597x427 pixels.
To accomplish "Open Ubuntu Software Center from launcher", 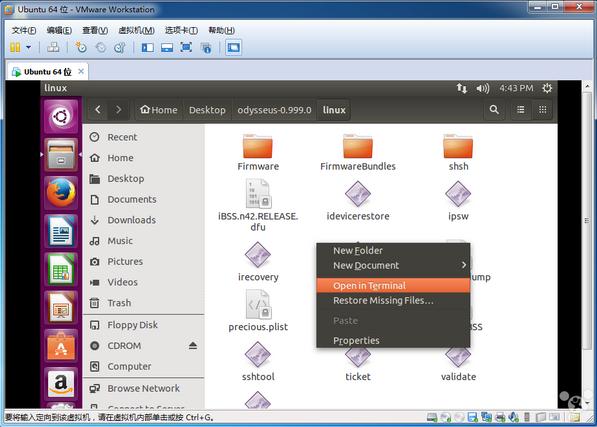I will [x=61, y=346].
